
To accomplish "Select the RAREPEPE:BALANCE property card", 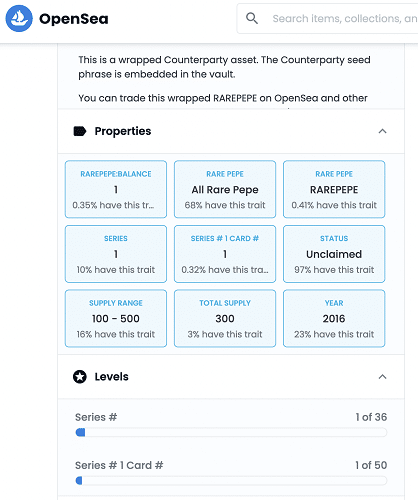I will click(116, 189).
